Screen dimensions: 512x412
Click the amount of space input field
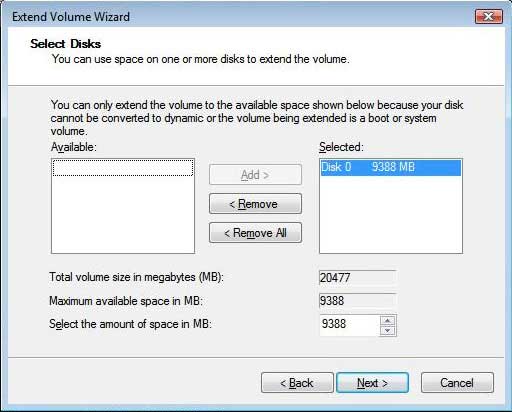[349, 325]
